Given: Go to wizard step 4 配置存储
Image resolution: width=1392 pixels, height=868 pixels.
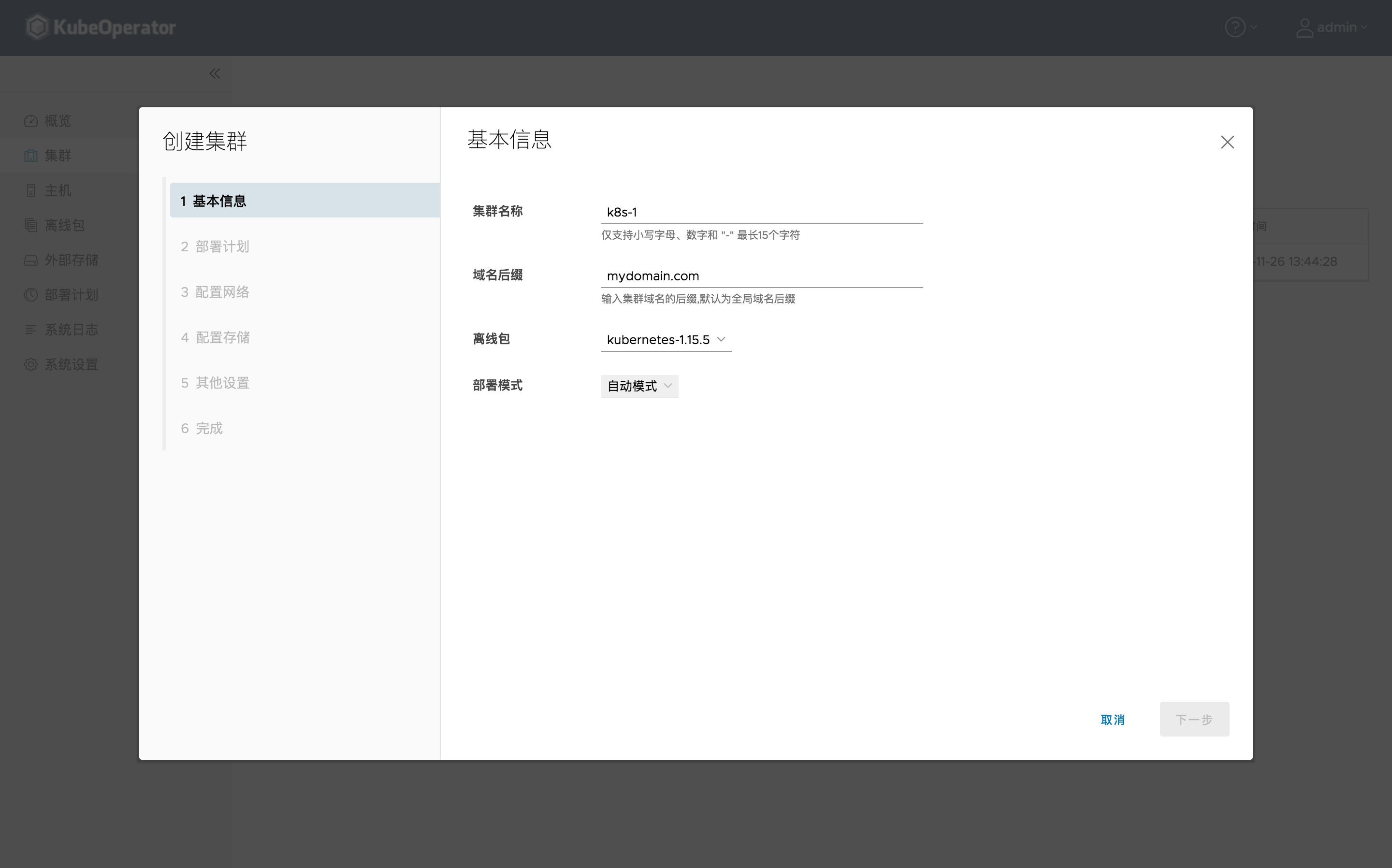Looking at the screenshot, I should pos(305,337).
